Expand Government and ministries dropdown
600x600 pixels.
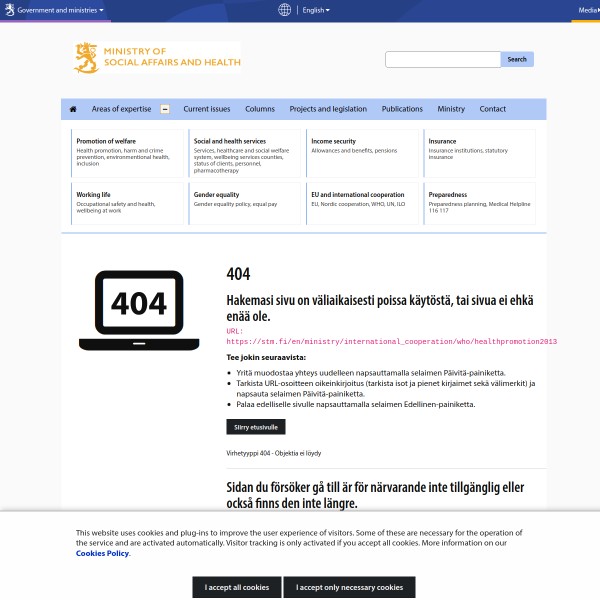pyautogui.click(x=60, y=10)
